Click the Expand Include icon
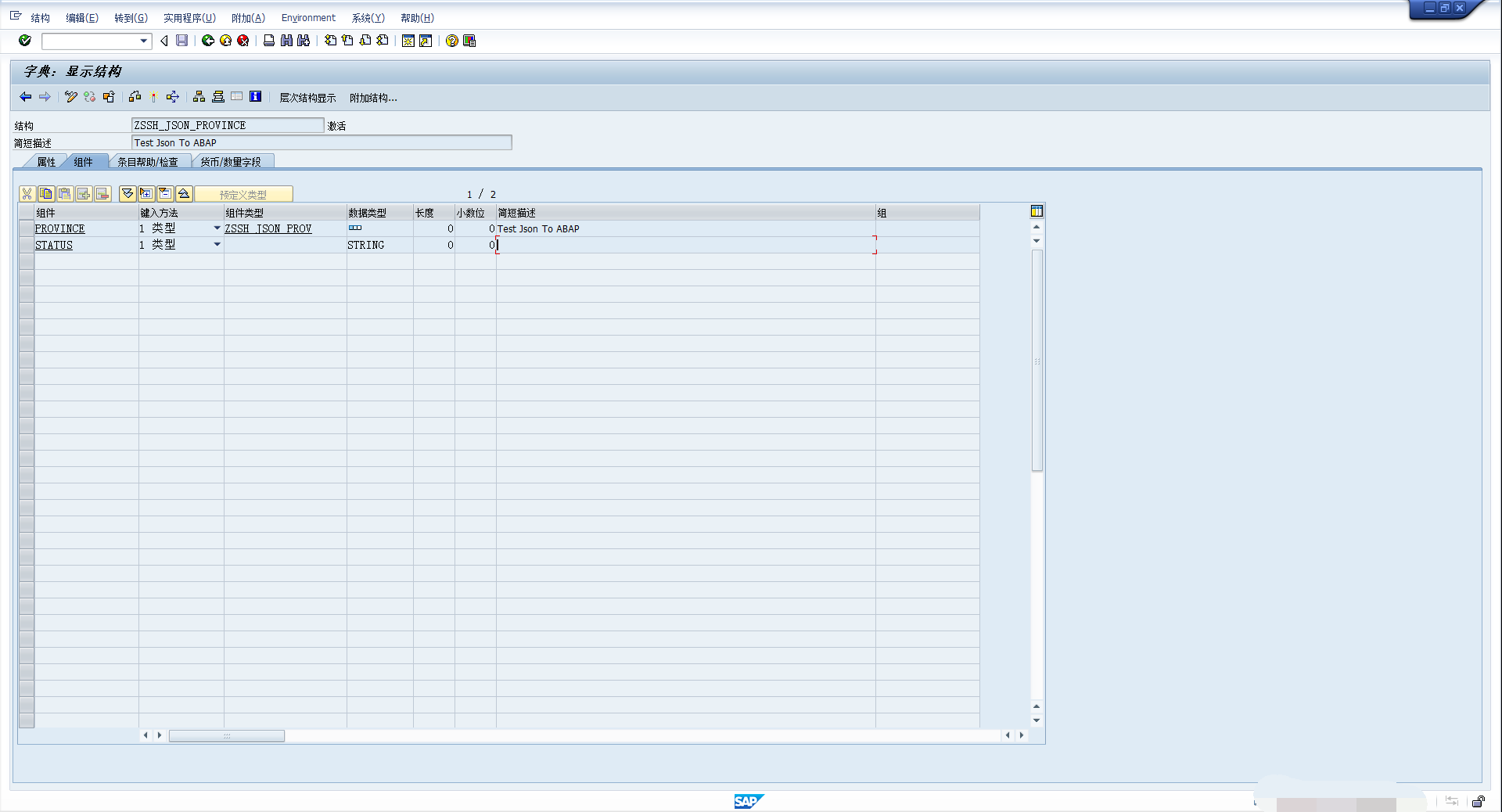 [146, 194]
